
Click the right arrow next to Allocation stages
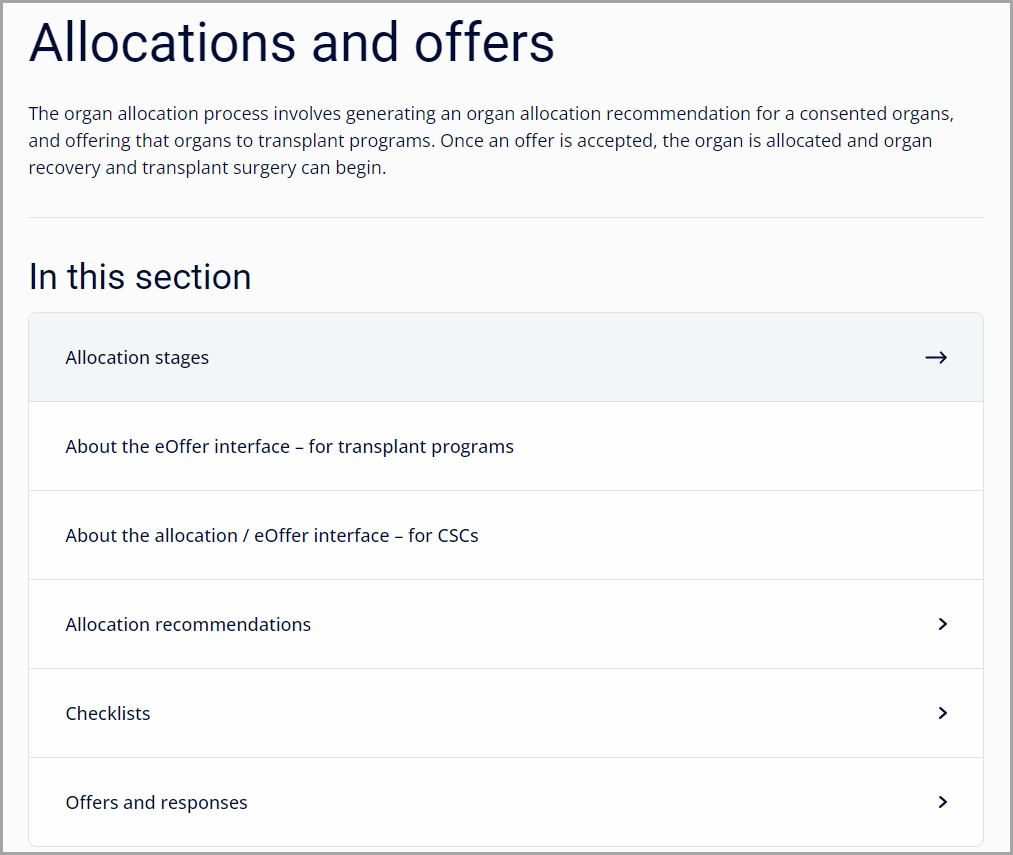(x=936, y=357)
